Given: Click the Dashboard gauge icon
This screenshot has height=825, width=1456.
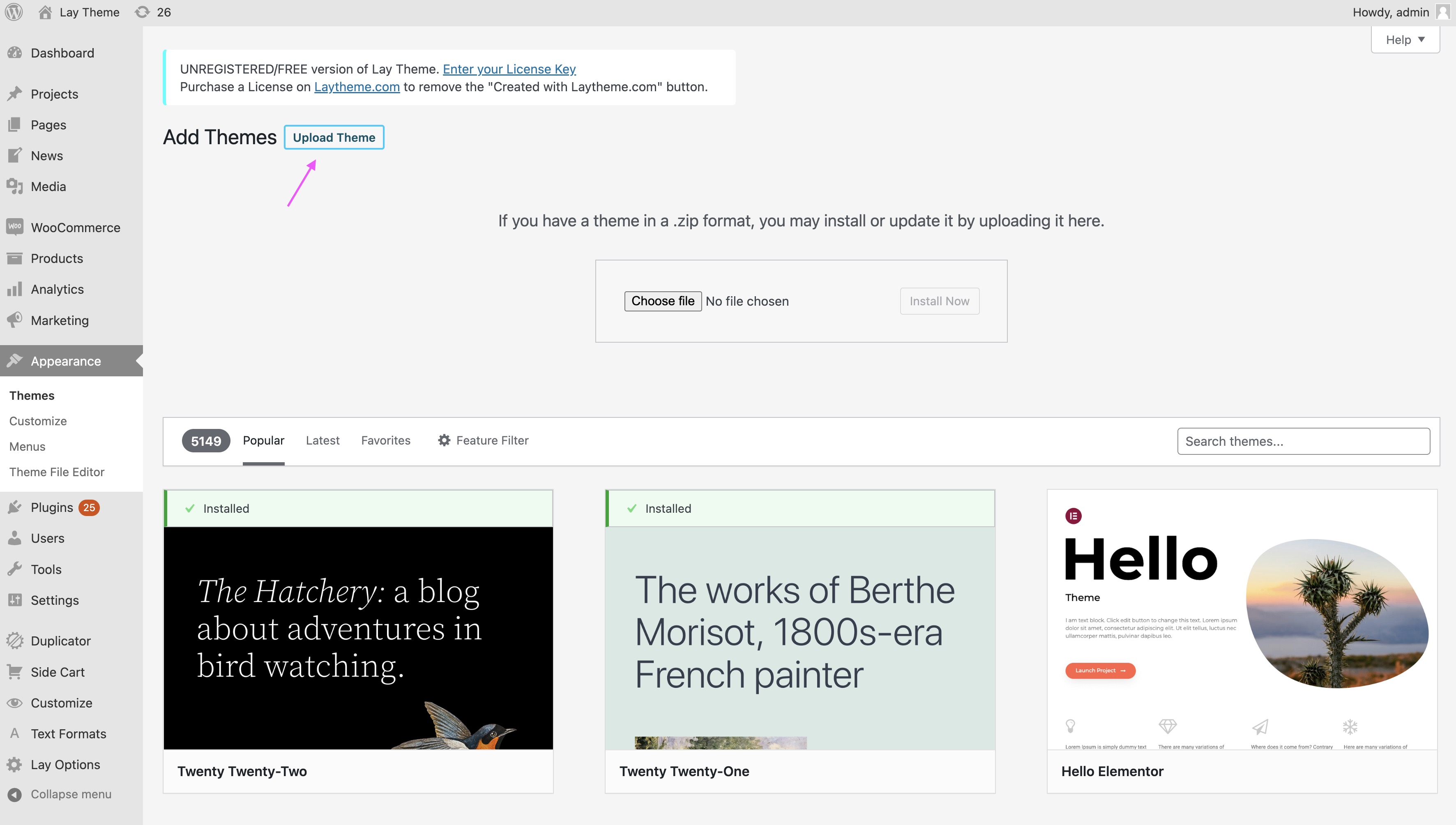Looking at the screenshot, I should pos(15,53).
